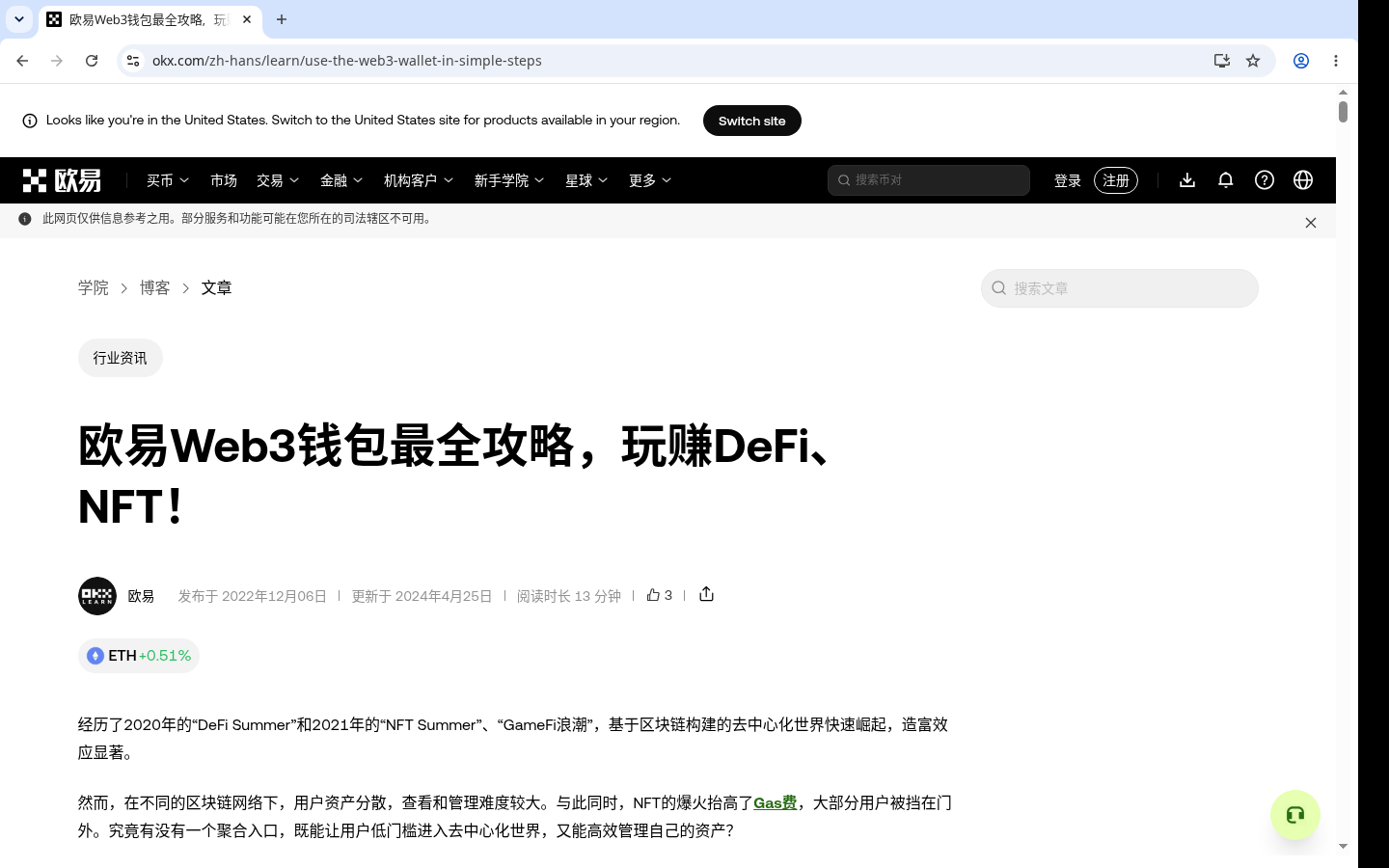Open Chrome profile icon

tap(1301, 61)
